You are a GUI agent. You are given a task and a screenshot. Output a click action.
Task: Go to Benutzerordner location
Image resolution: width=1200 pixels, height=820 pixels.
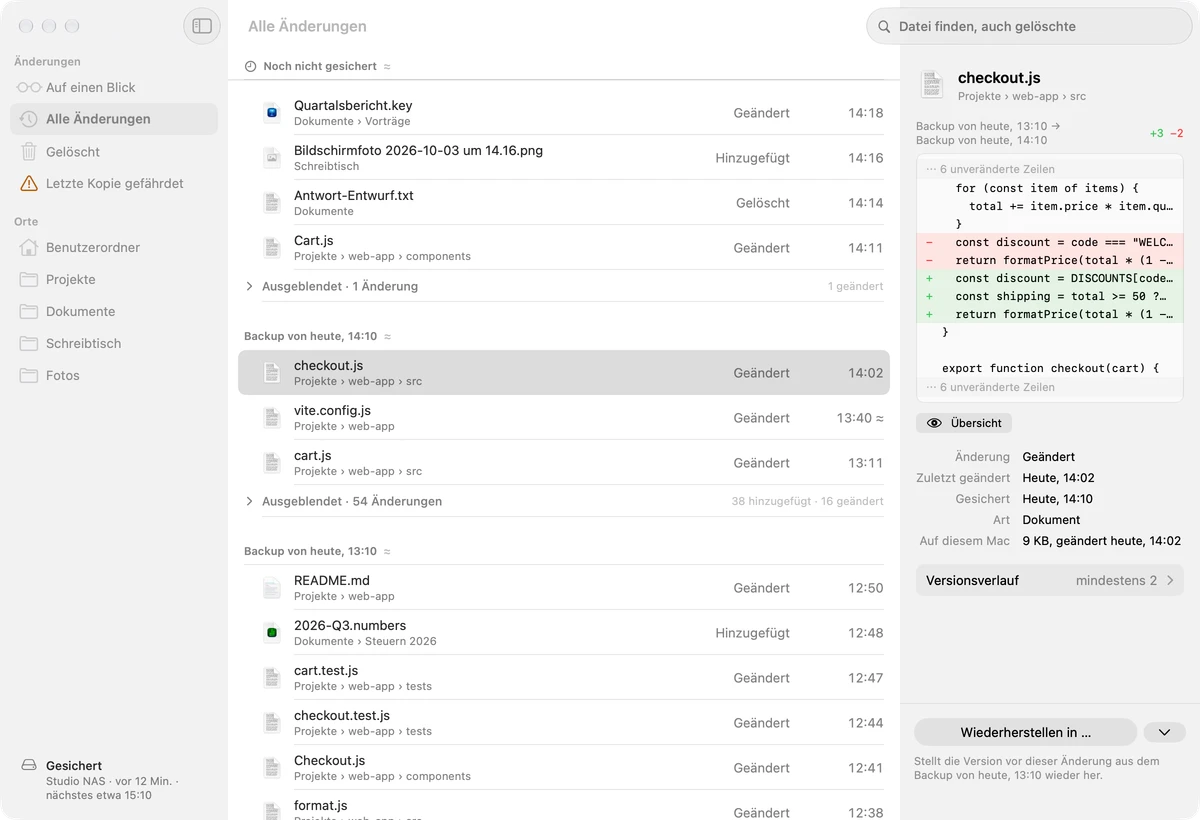[114, 248]
